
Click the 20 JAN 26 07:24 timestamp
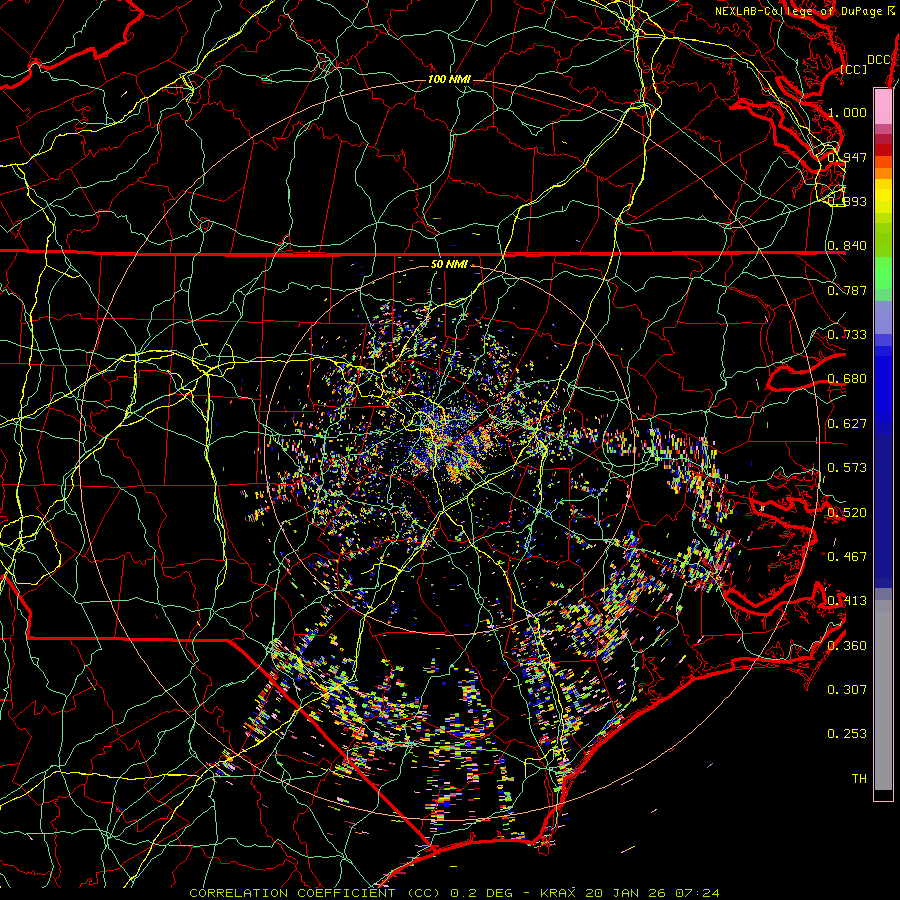[653, 893]
